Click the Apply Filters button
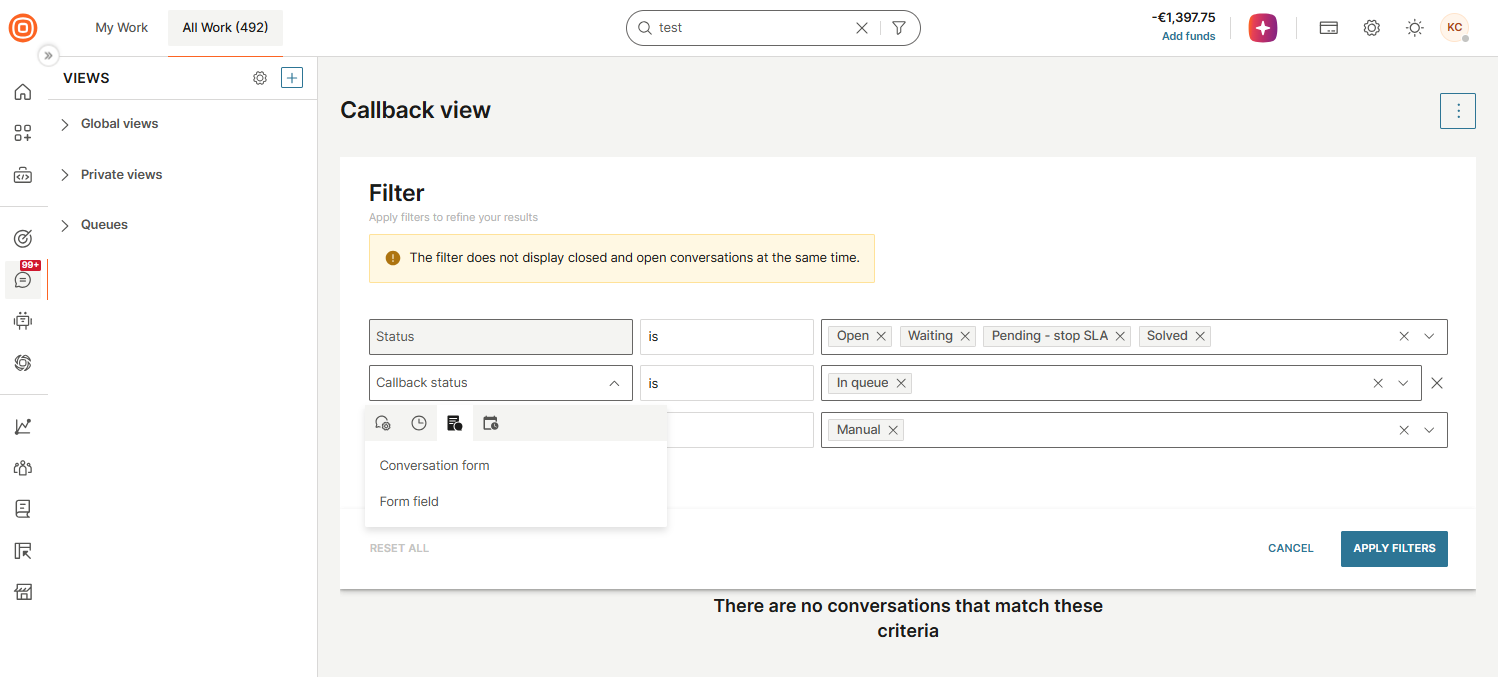 pyautogui.click(x=1394, y=548)
